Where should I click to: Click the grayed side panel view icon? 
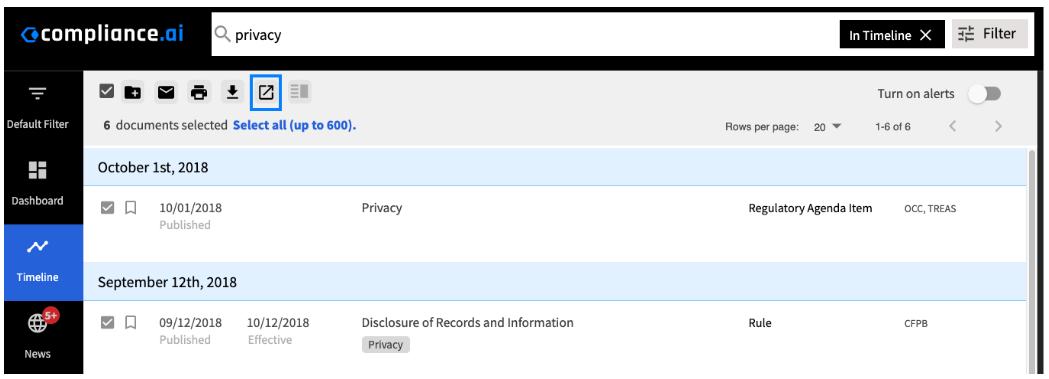299,92
